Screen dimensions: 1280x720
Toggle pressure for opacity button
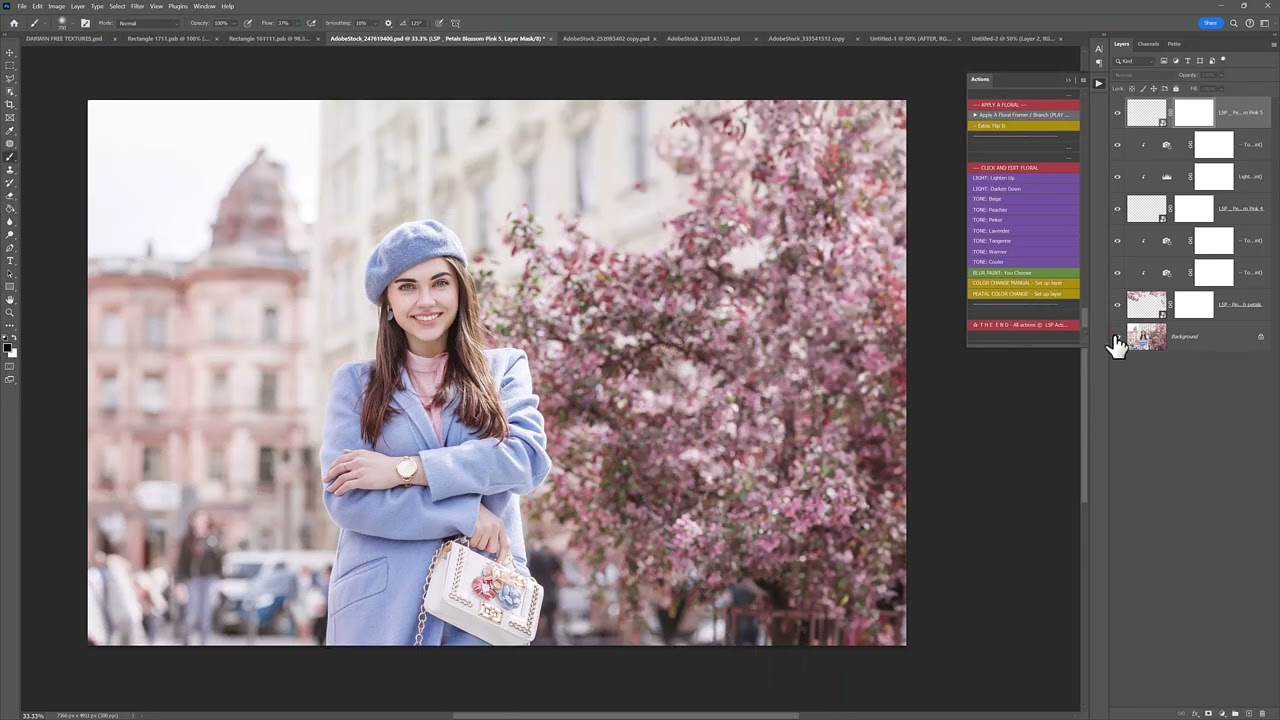(248, 23)
